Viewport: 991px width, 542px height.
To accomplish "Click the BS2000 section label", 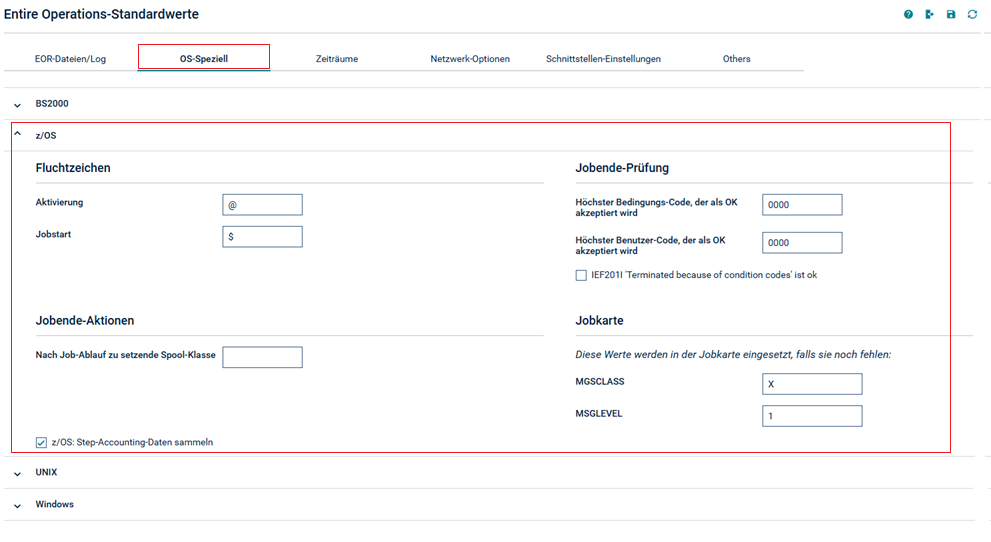I will click(x=52, y=104).
